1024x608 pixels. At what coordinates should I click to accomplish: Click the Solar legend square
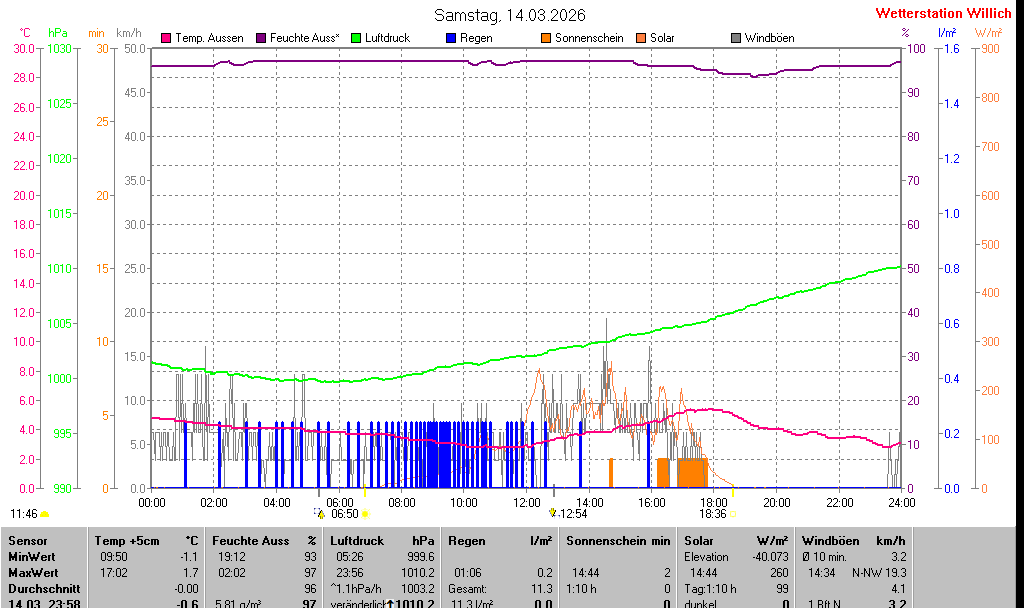click(x=641, y=38)
